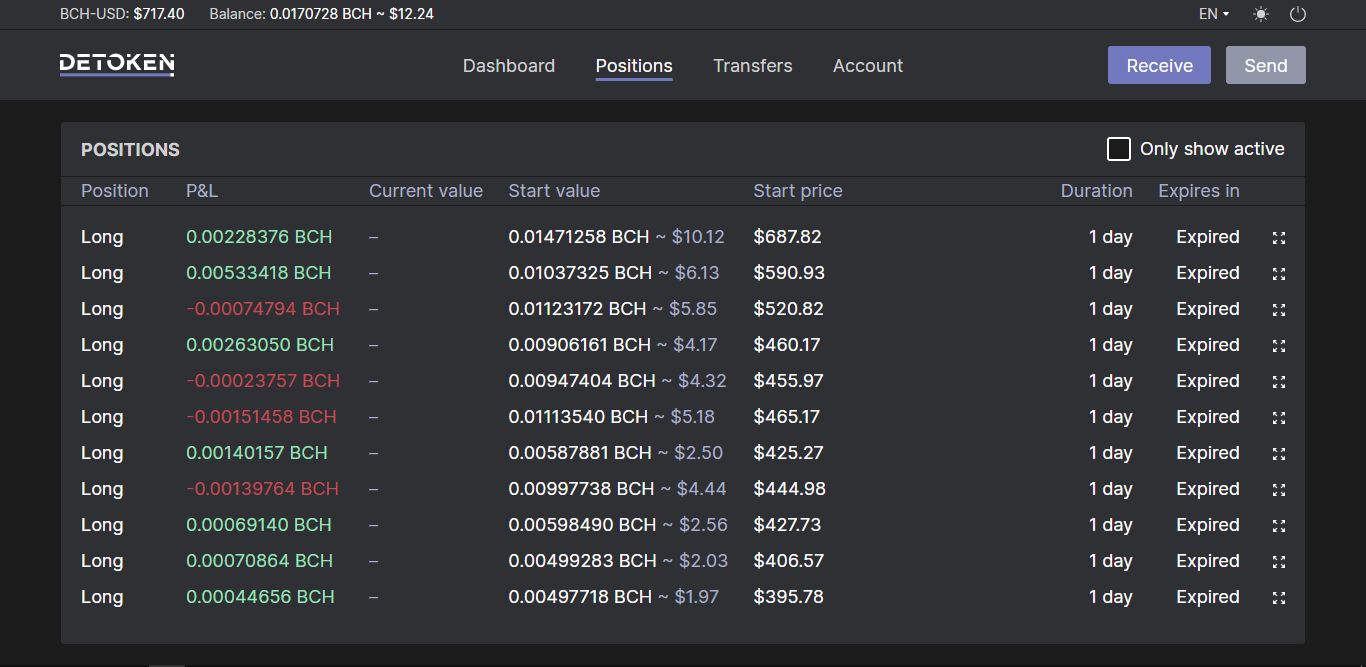Image resolution: width=1366 pixels, height=667 pixels.
Task: Click P&L value 0.00263050 BCH
Action: [260, 345]
